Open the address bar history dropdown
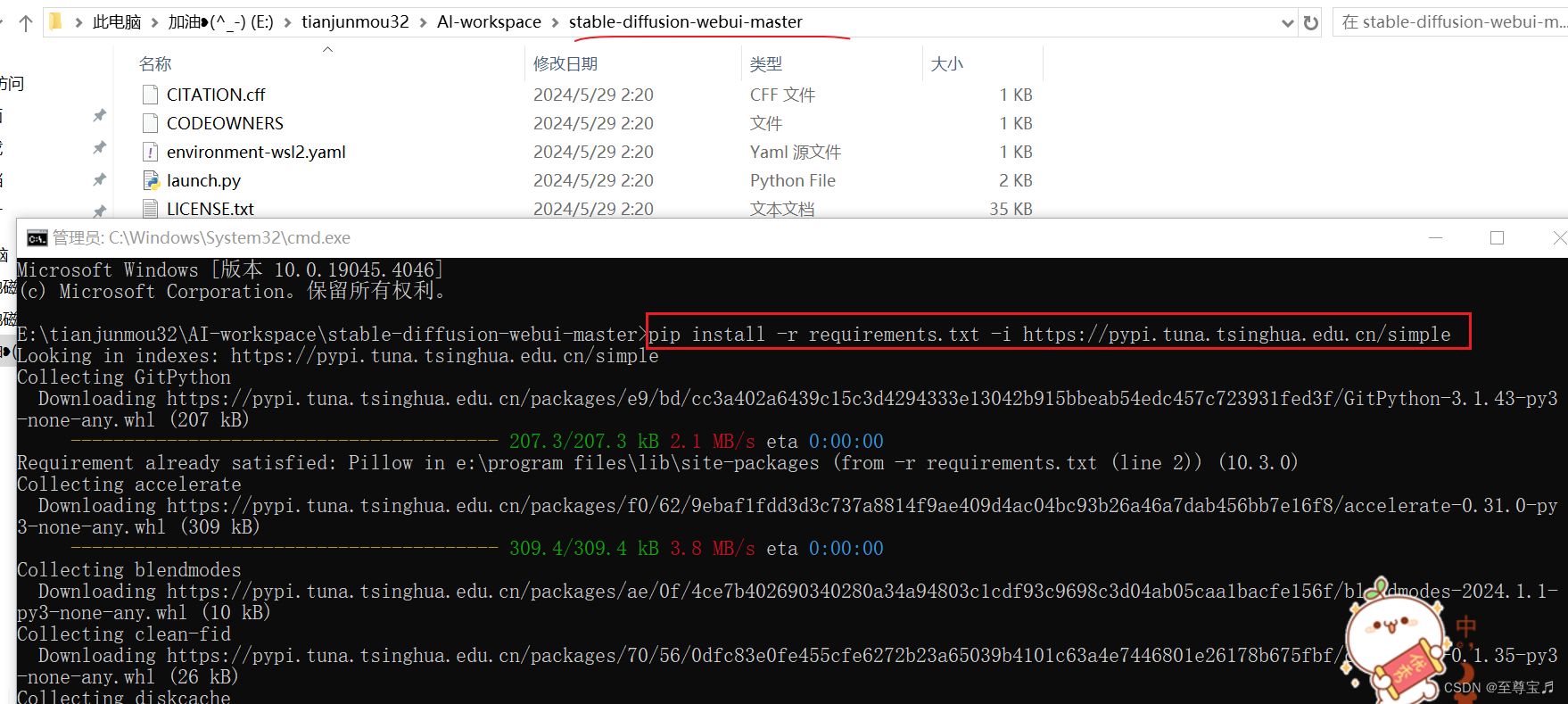Screen dimensions: 1568x704 [1287, 23]
